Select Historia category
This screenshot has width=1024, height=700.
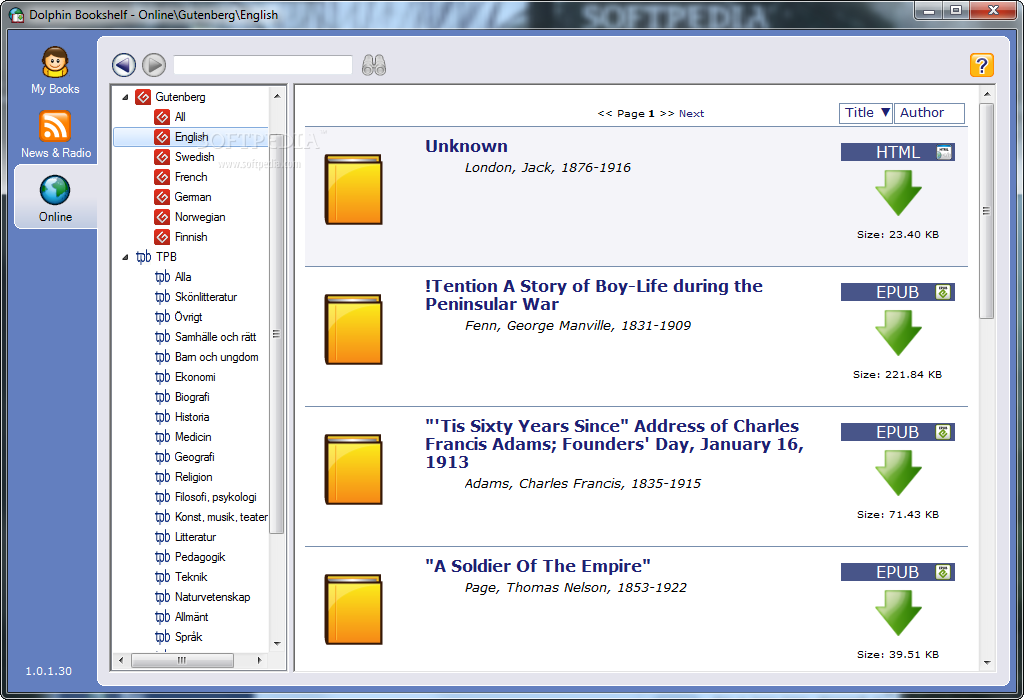click(192, 417)
